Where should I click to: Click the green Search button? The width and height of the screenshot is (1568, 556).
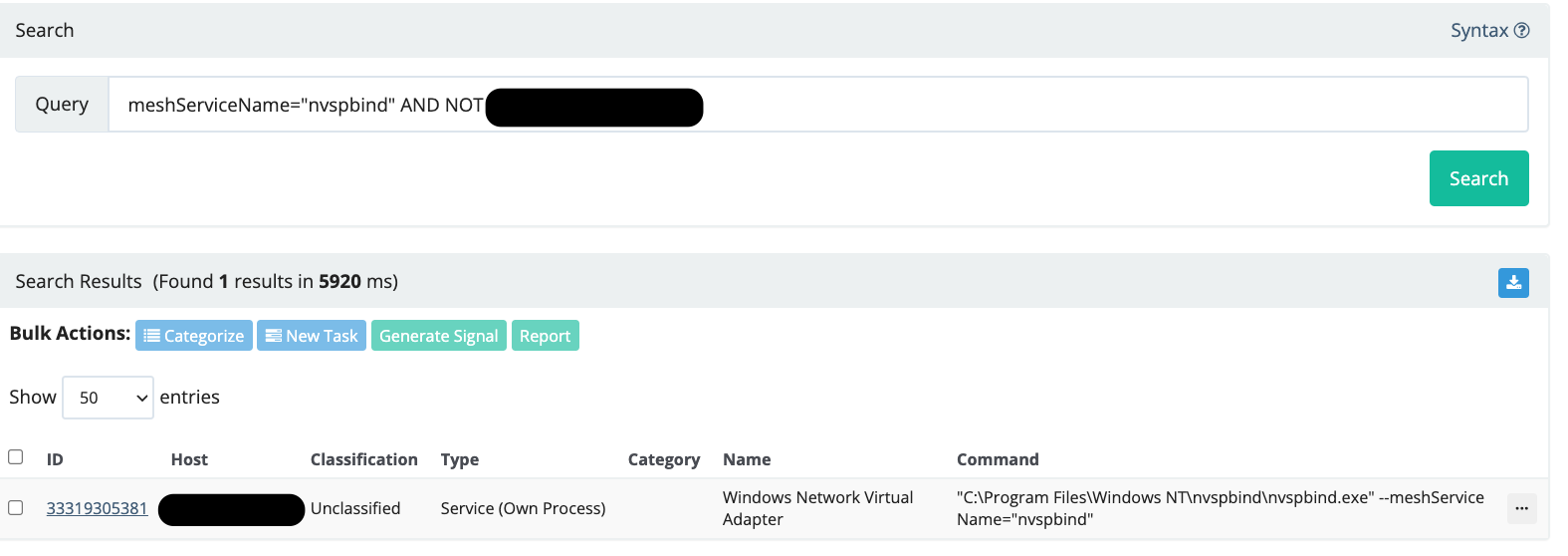tap(1478, 178)
